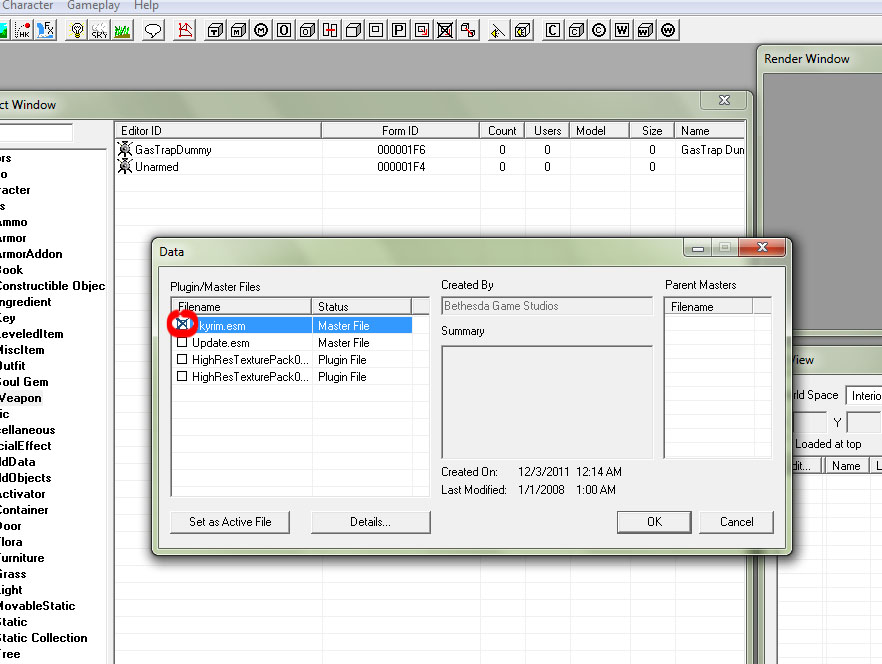Click the crossed-out box toolbar icon
The image size is (882, 664).
[x=445, y=30]
